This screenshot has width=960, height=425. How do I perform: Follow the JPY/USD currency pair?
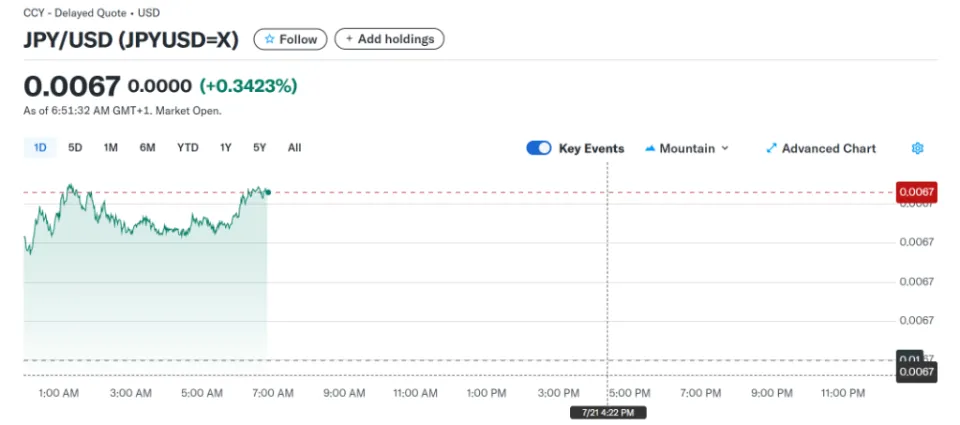(290, 39)
